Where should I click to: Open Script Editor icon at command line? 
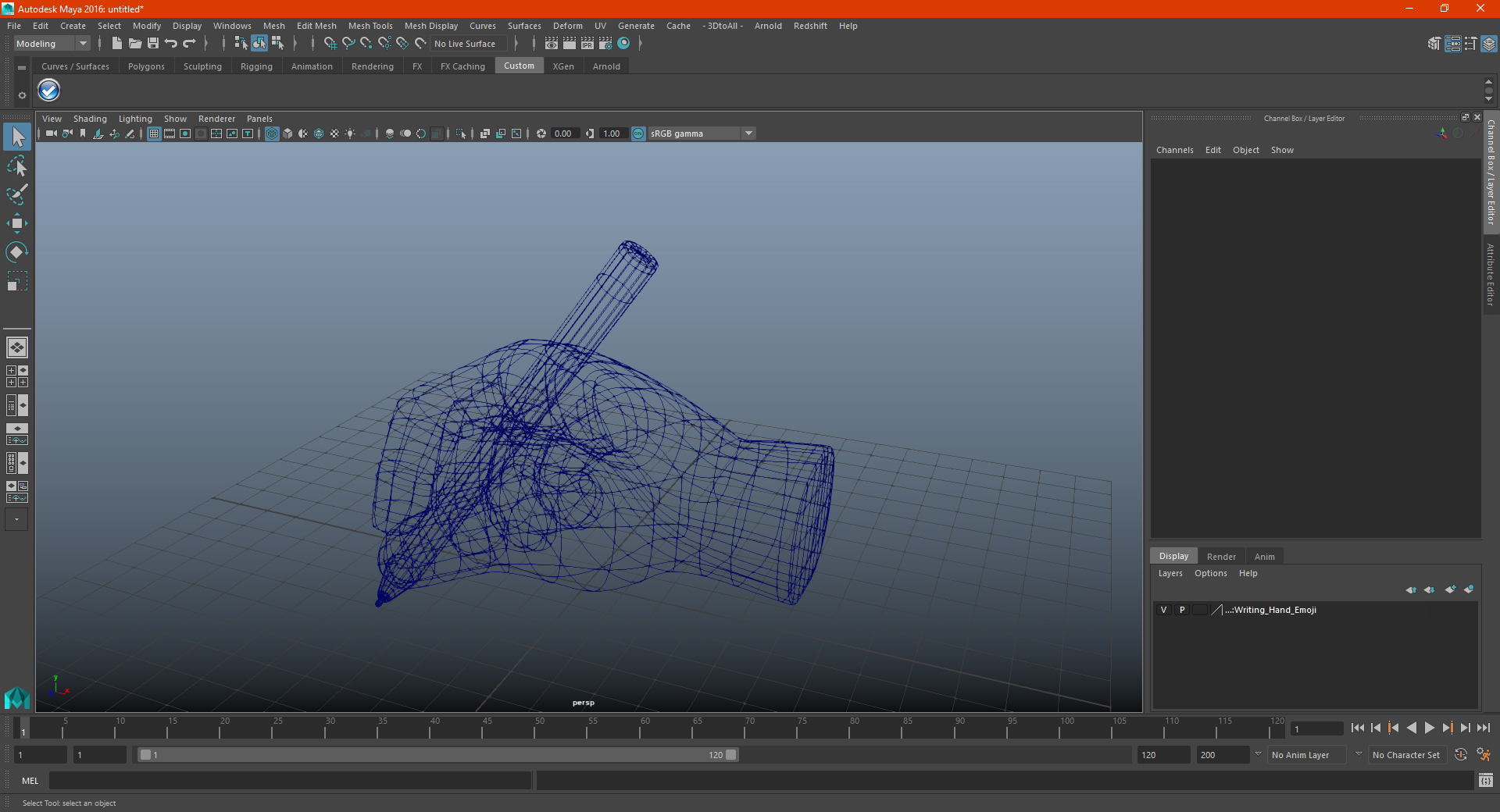pyautogui.click(x=1486, y=780)
